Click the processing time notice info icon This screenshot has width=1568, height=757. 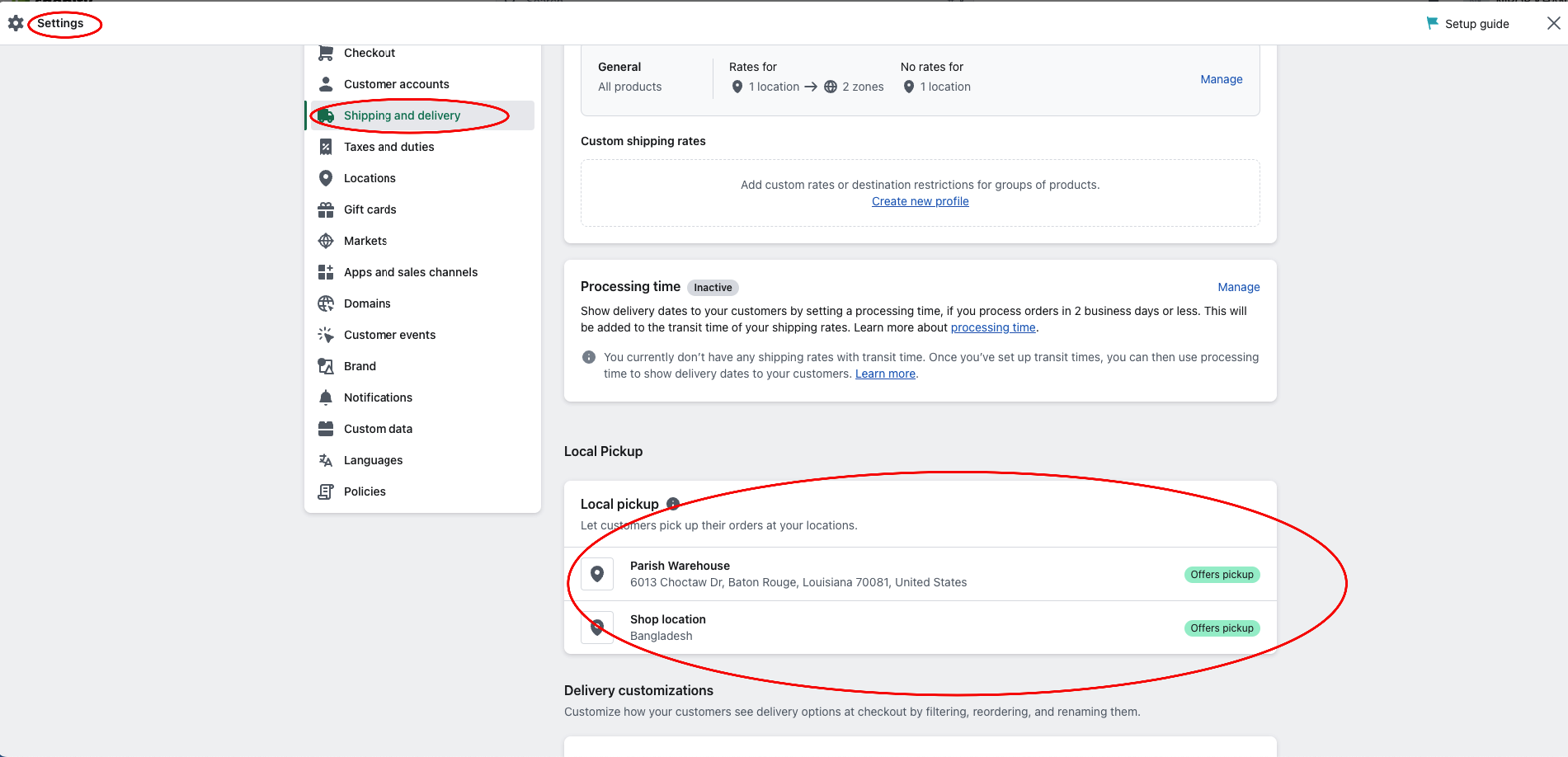[x=589, y=357]
